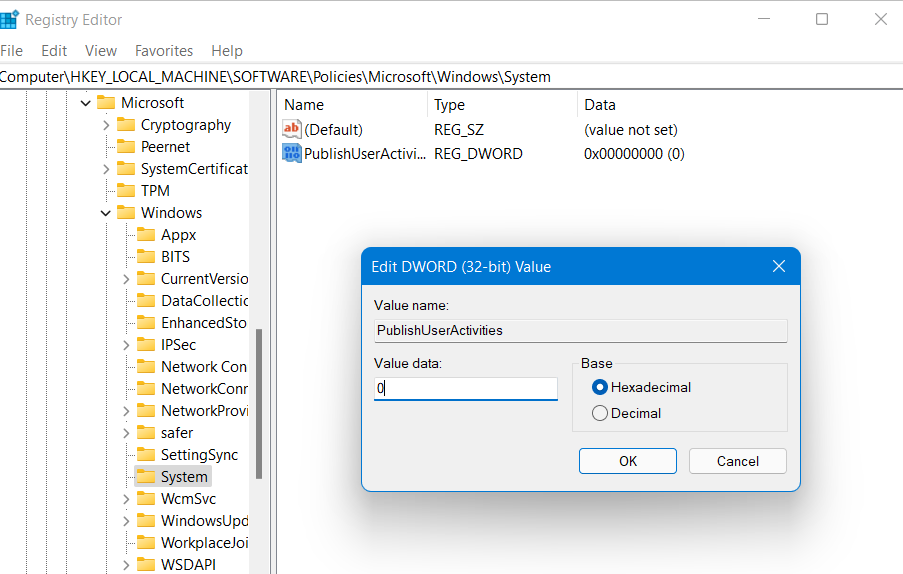
Task: Click the Value data input field
Action: coord(466,389)
